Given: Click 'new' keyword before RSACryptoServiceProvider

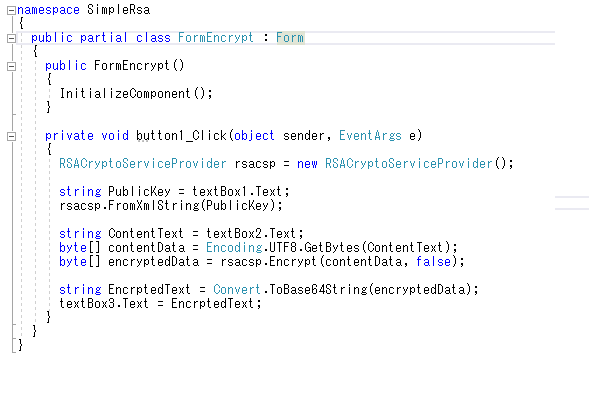Looking at the screenshot, I should [x=307, y=164].
